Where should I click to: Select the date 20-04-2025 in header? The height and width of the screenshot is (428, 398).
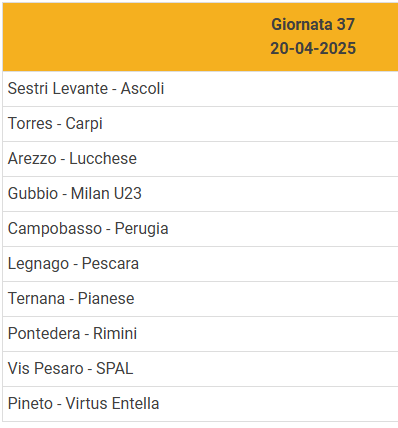tap(313, 48)
